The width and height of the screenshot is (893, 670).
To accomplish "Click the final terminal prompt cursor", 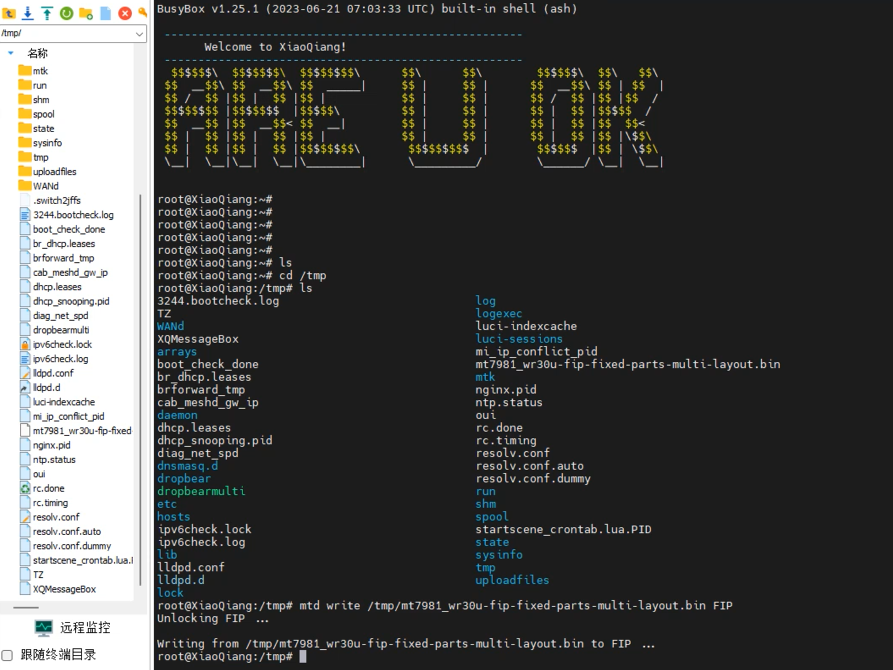I will coord(303,656).
